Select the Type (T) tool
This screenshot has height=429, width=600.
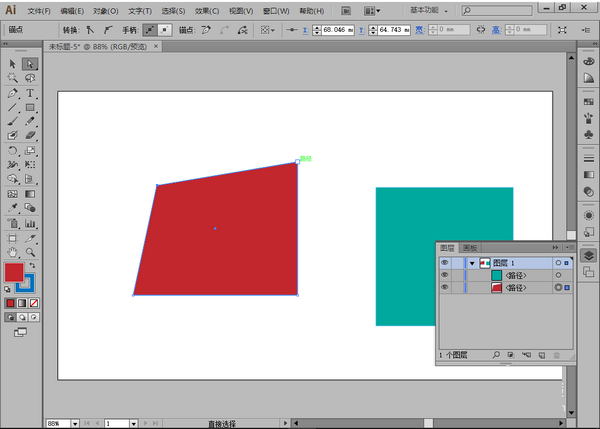(30, 93)
